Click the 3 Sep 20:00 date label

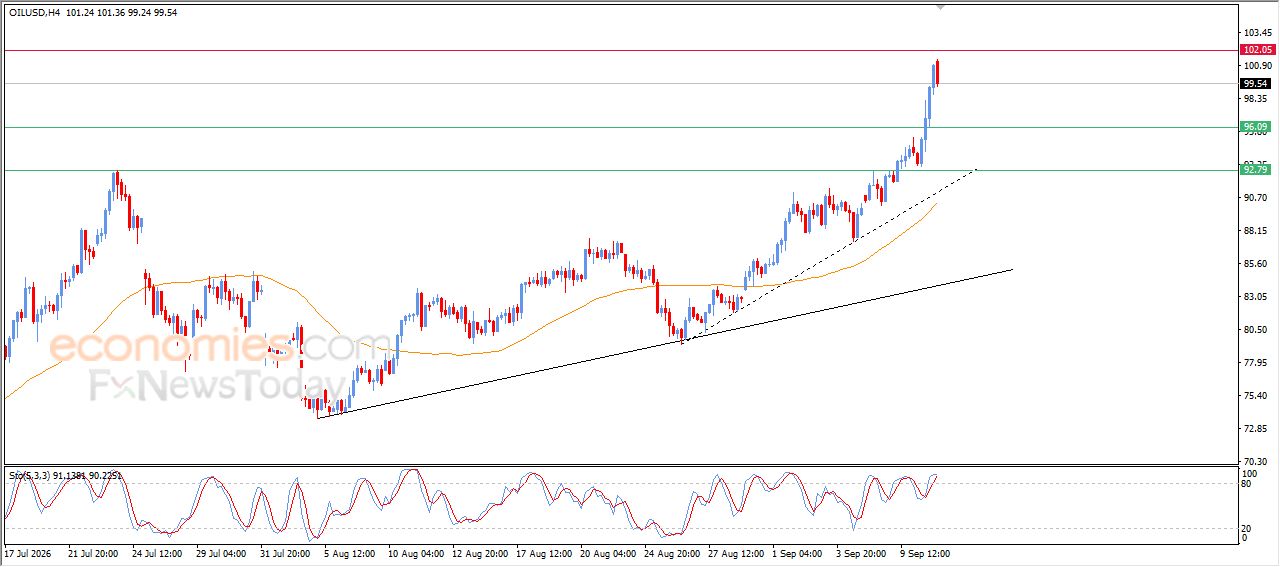click(x=862, y=552)
